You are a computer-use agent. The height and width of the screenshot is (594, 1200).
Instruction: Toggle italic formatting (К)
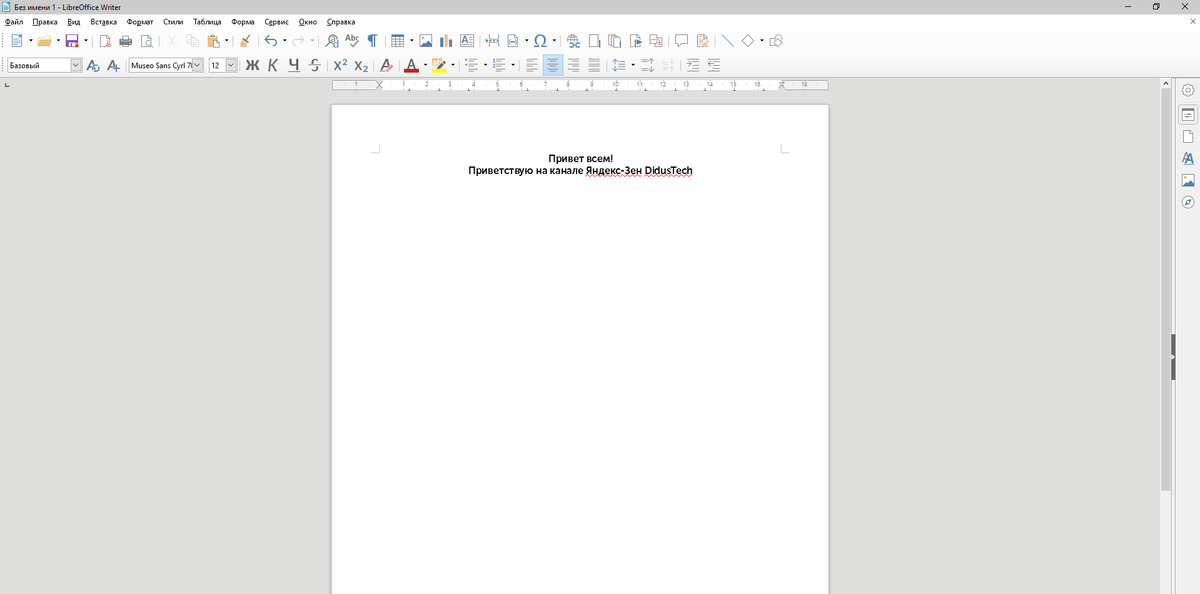273,65
